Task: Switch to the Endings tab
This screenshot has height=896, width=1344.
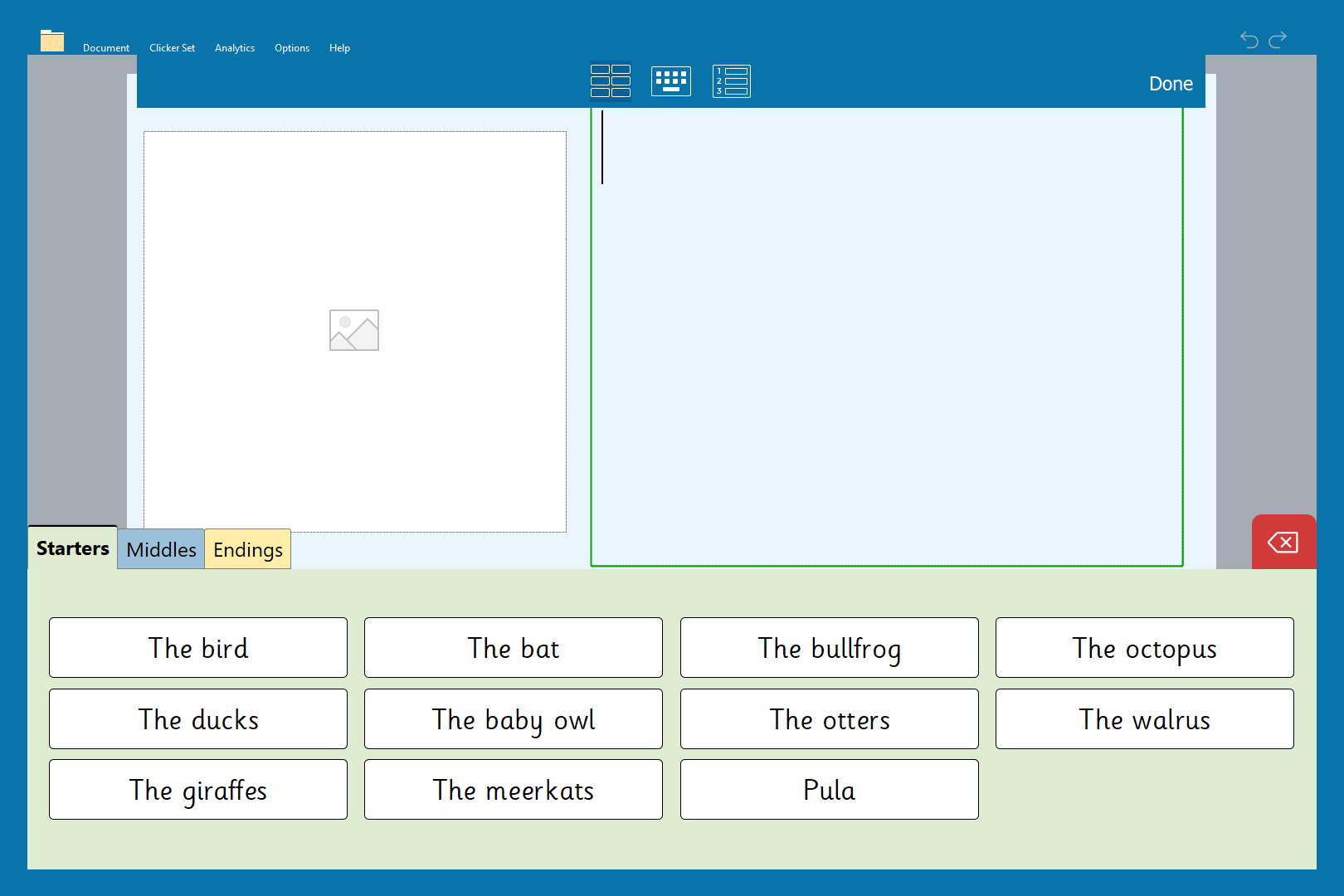Action: click(x=247, y=549)
